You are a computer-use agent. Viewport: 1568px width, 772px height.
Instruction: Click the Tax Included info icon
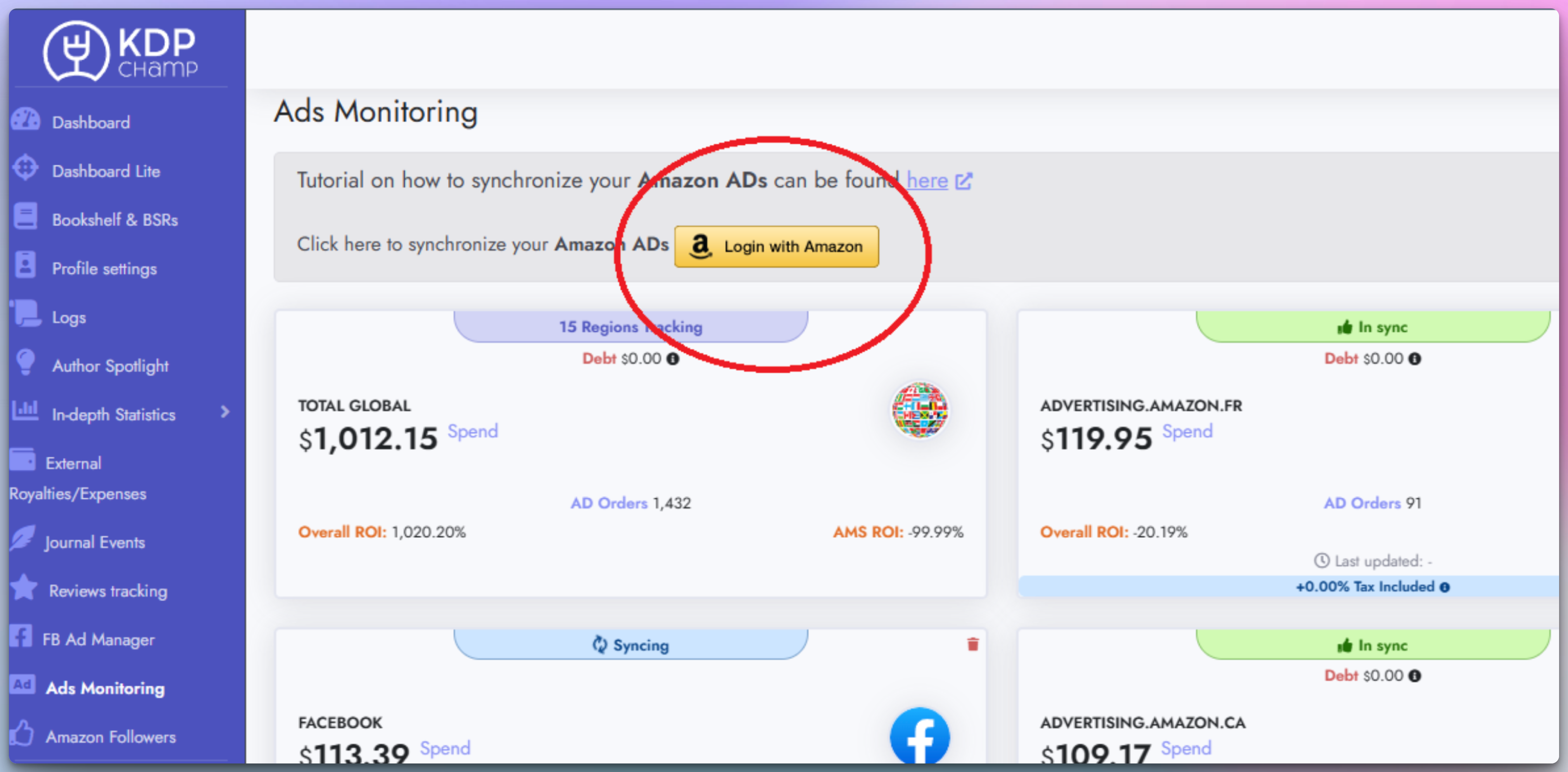tap(1444, 587)
